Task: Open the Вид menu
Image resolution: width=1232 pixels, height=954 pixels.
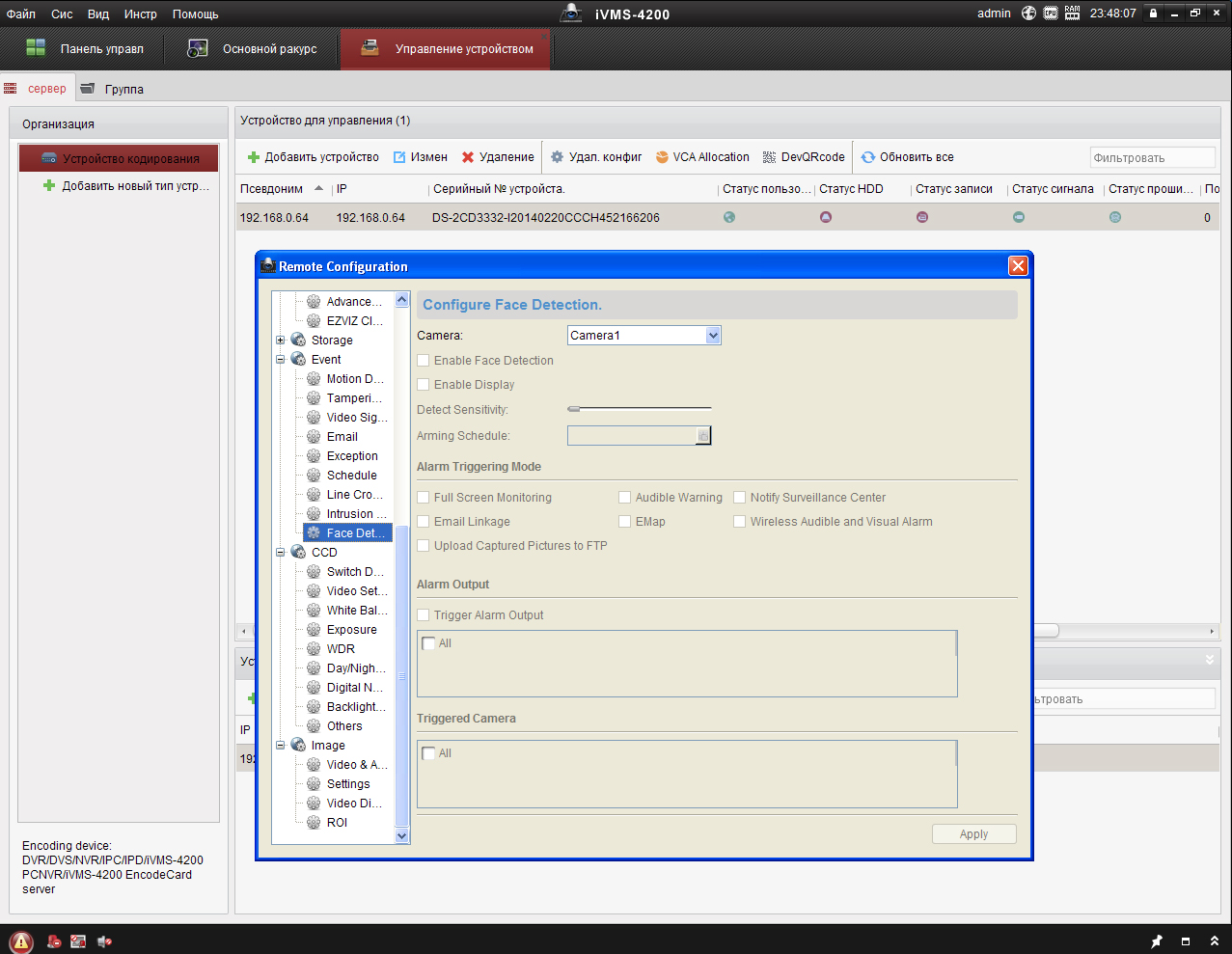Action: [x=98, y=14]
